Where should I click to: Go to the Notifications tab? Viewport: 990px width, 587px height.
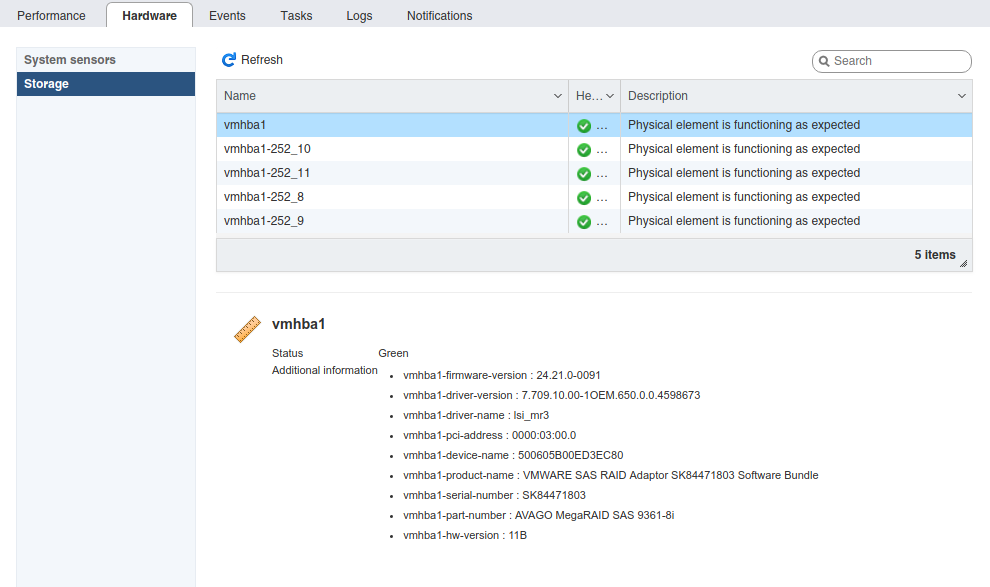439,16
